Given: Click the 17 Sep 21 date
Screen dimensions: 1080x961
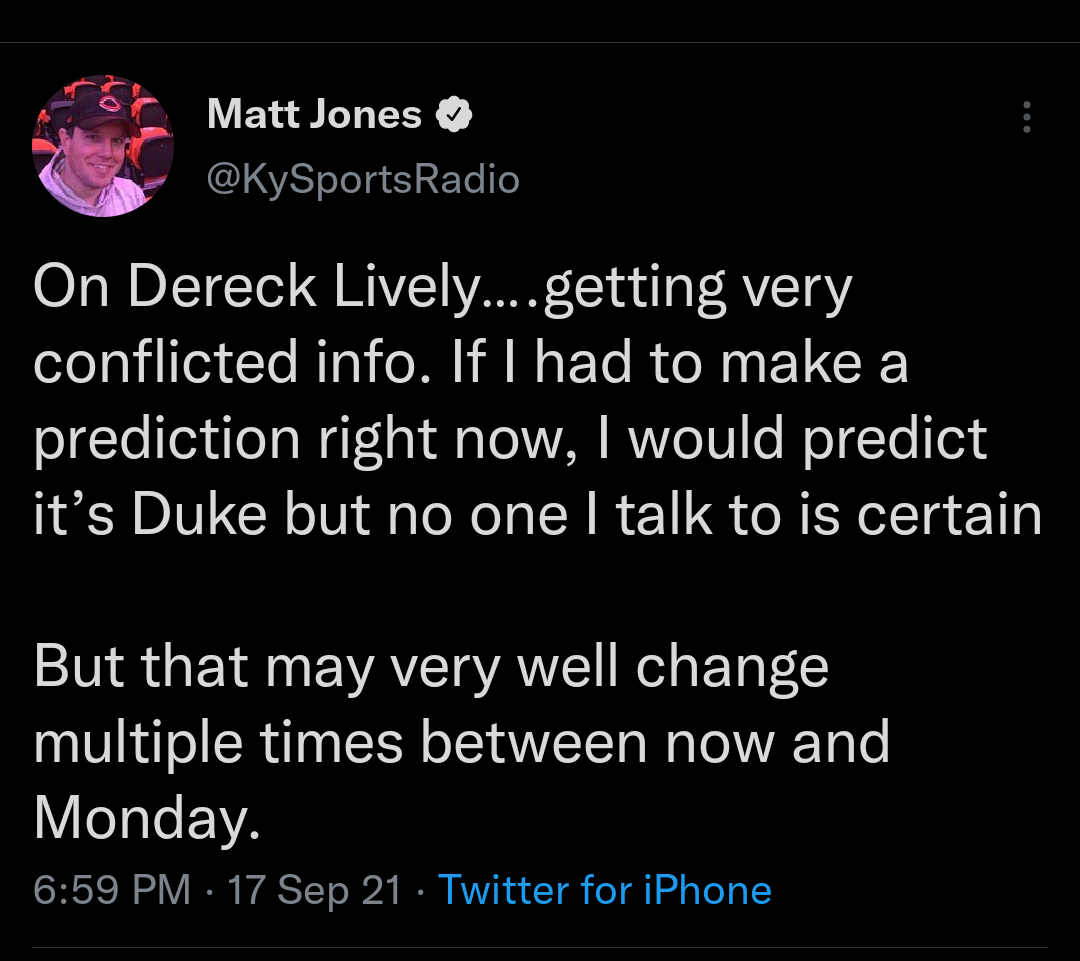Looking at the screenshot, I should point(314,889).
